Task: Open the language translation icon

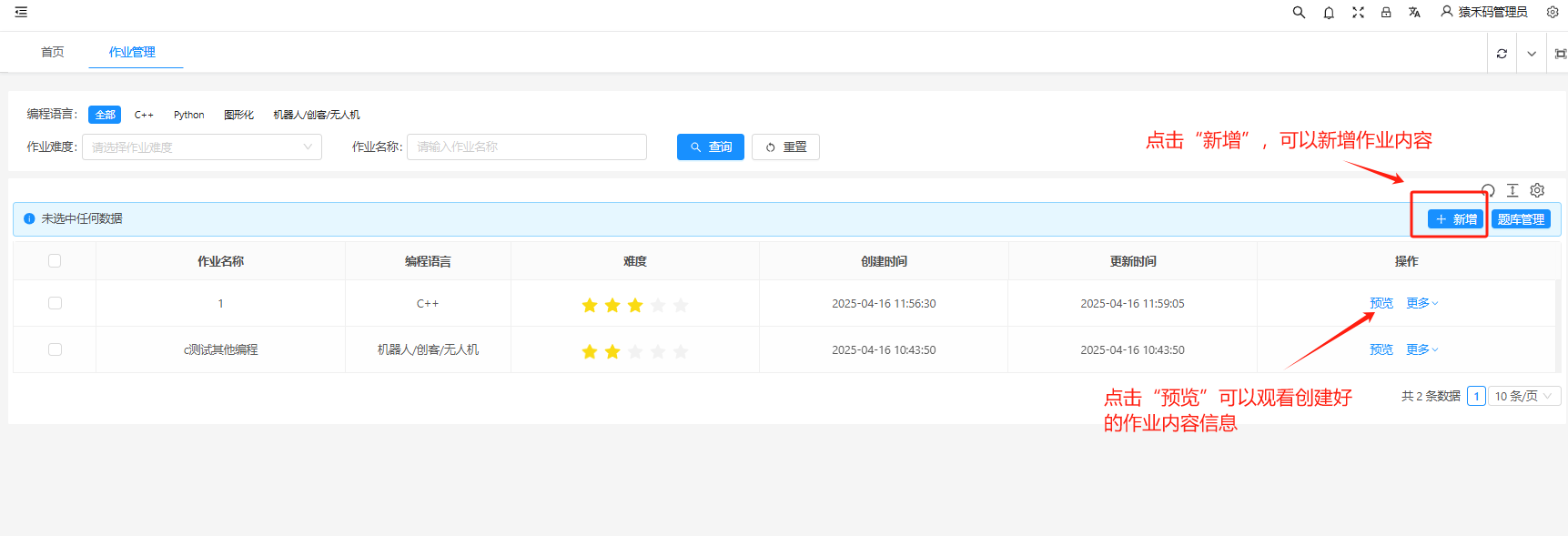Action: pyautogui.click(x=1414, y=13)
